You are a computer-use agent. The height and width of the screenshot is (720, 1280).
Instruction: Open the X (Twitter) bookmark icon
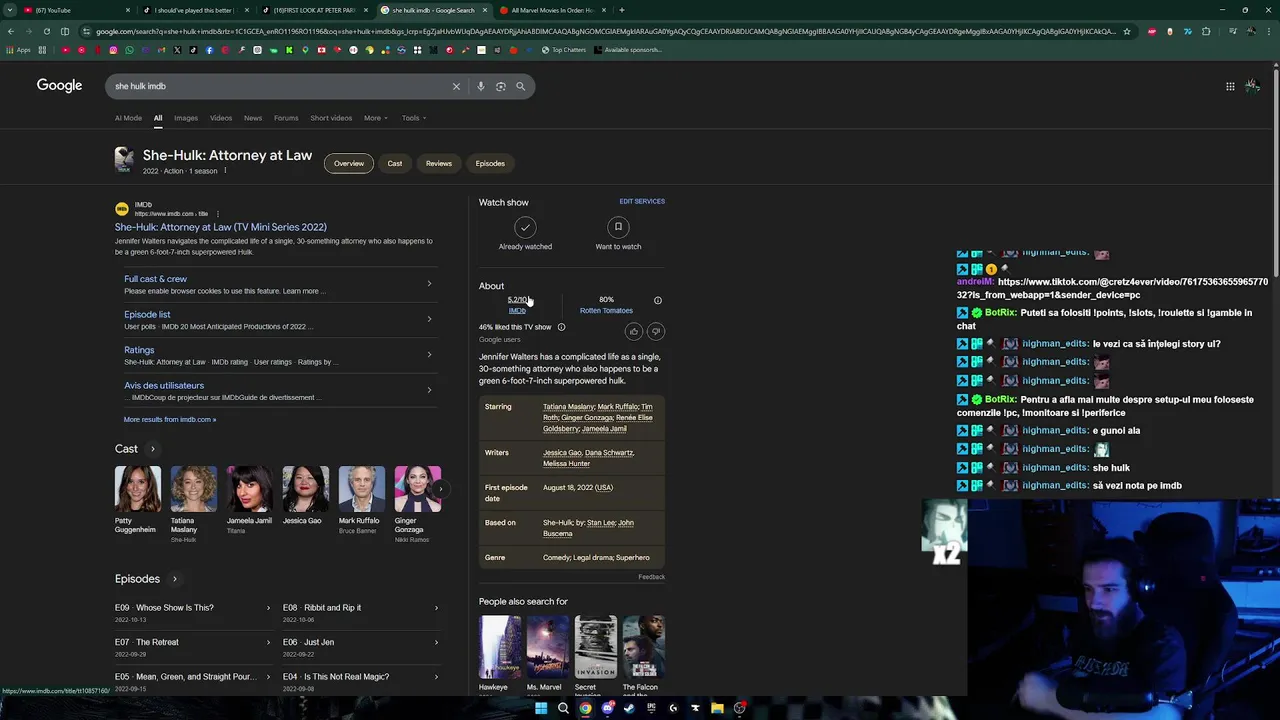177,50
